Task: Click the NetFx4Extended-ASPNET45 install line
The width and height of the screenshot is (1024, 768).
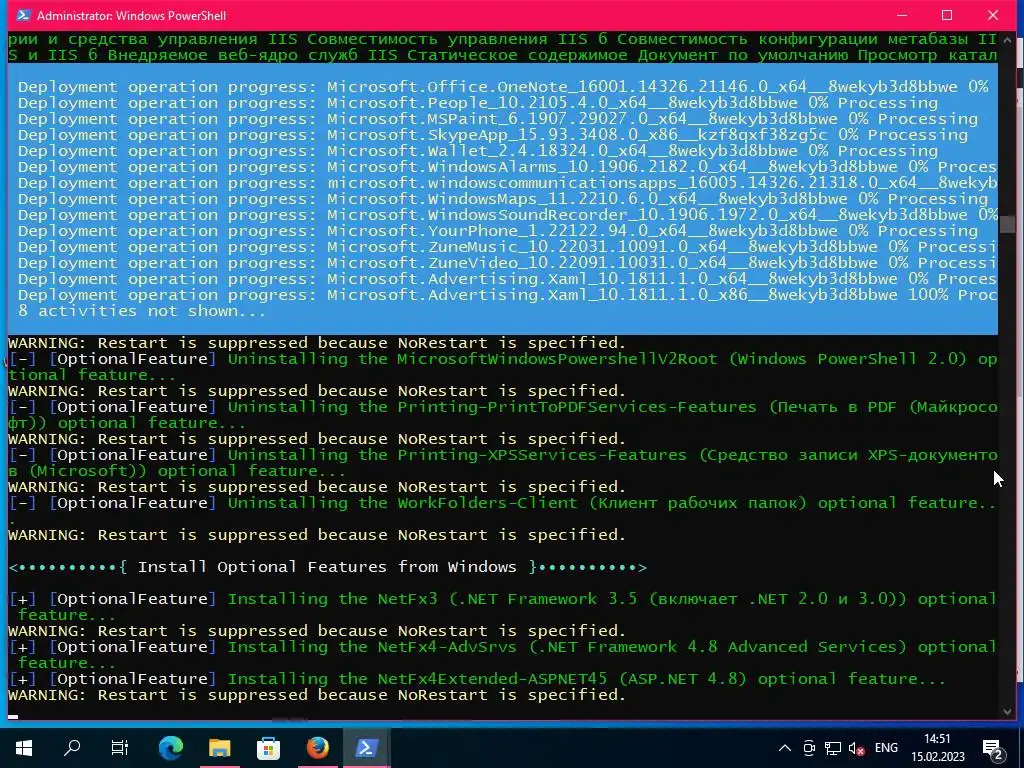Action: 477,679
